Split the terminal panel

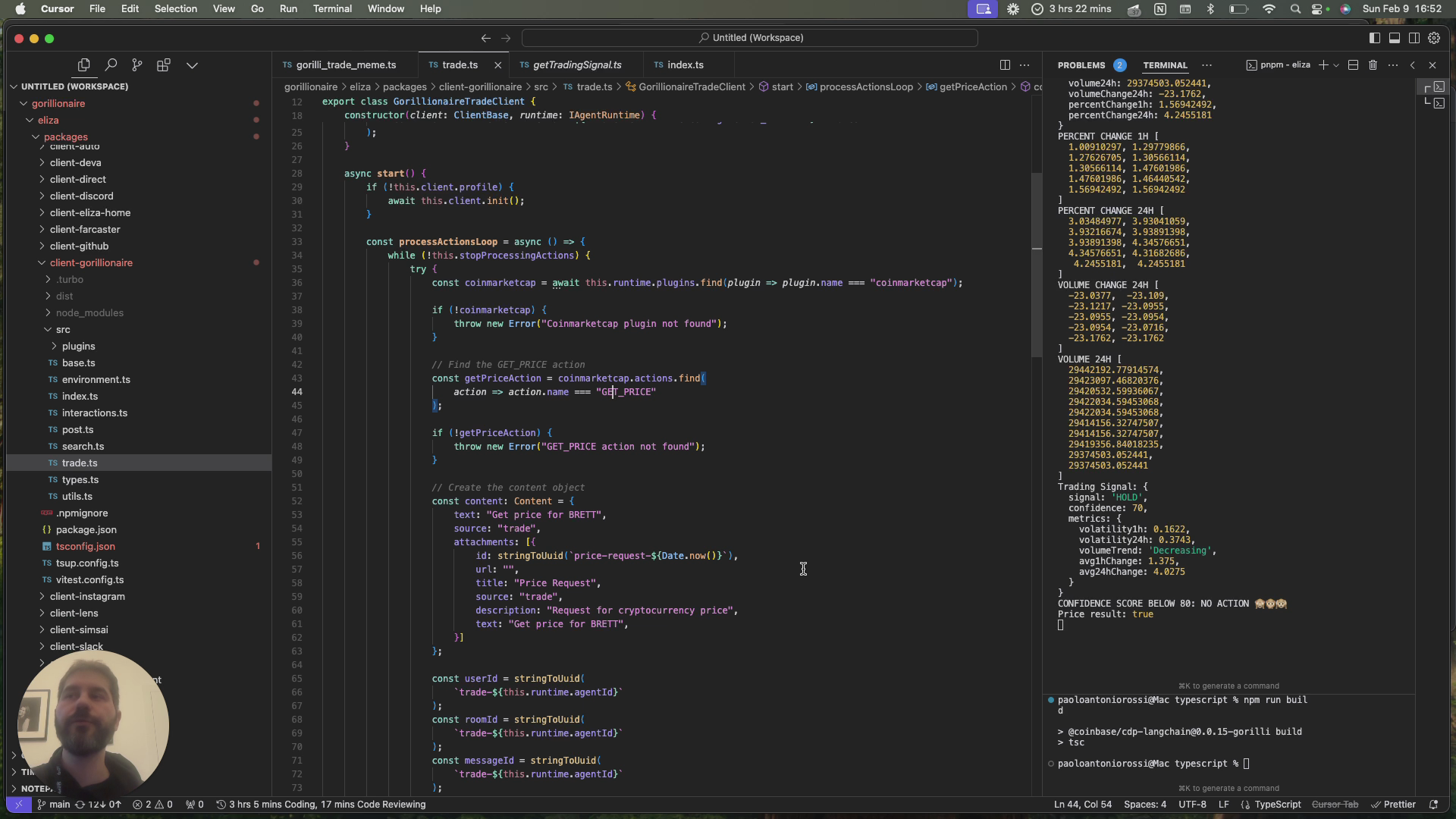click(1353, 65)
